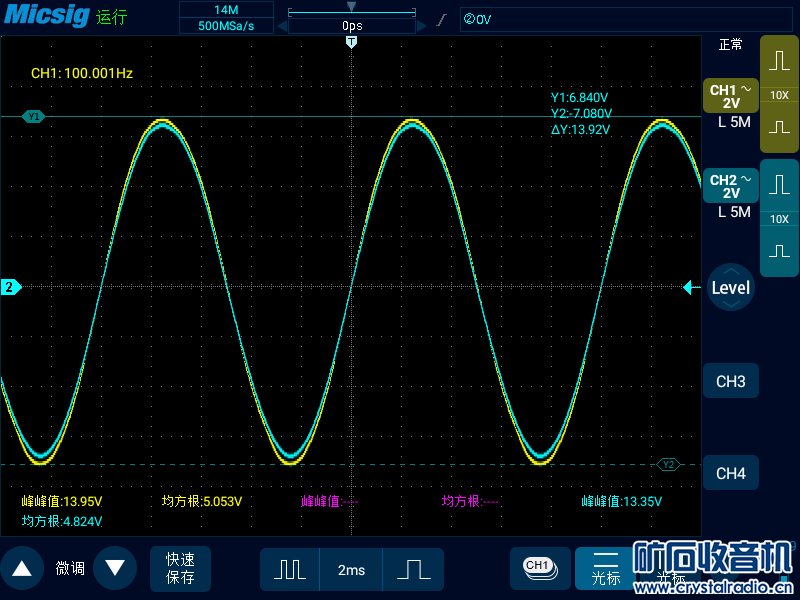Tap the CH2 2V channel button
This screenshot has width=800, height=600.
(x=731, y=186)
